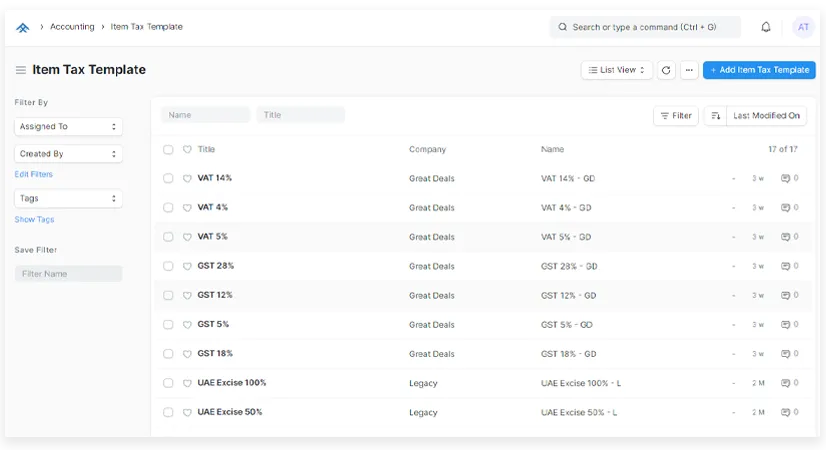Focus the Filter Name input field

(68, 274)
